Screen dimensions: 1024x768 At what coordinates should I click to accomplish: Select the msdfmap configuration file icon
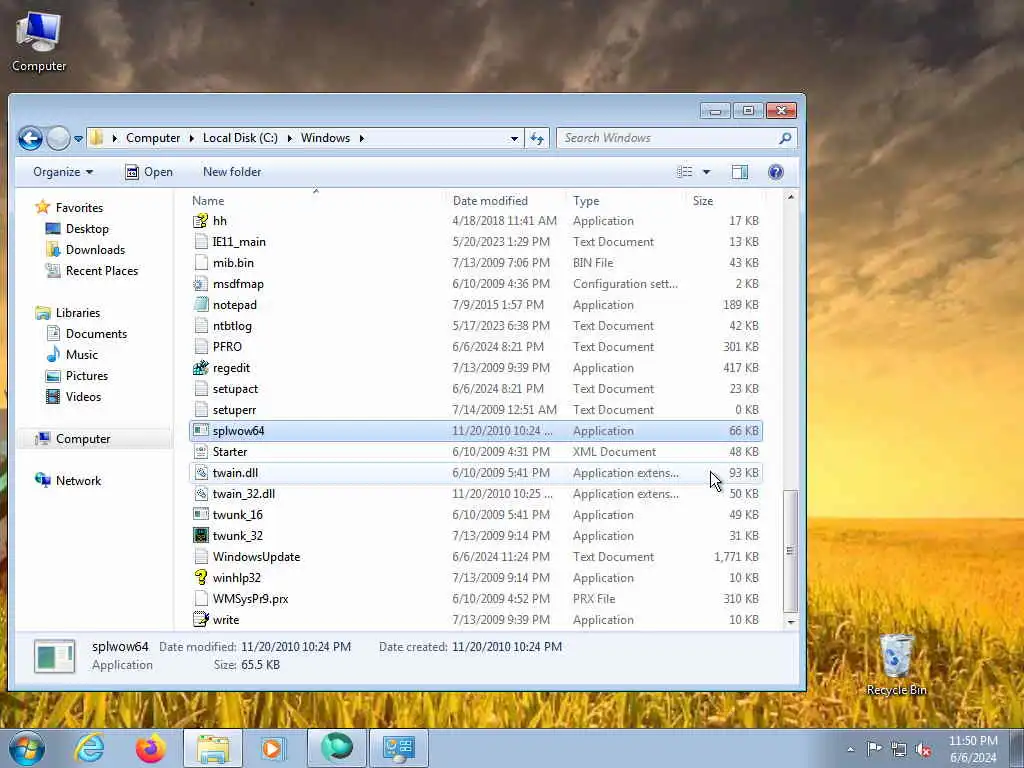coord(200,284)
